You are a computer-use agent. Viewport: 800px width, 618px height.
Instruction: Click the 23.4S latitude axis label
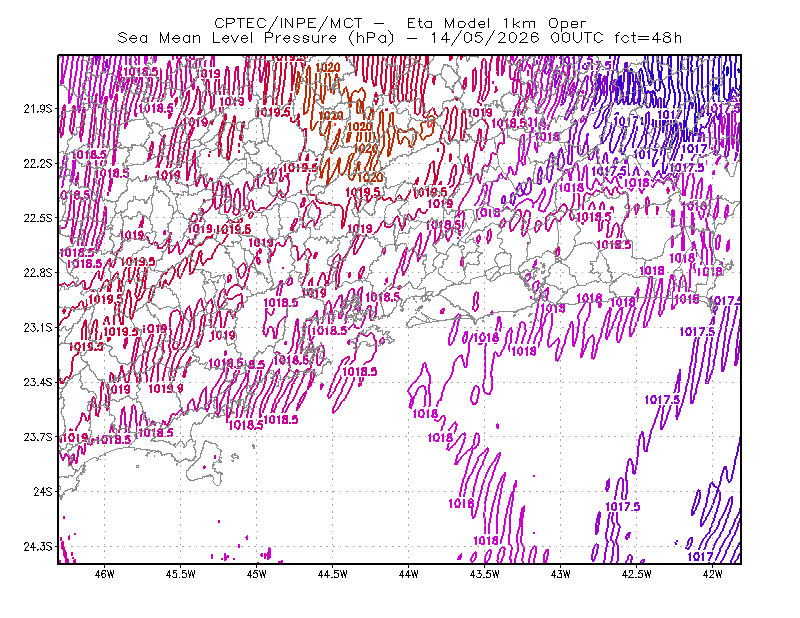38,382
